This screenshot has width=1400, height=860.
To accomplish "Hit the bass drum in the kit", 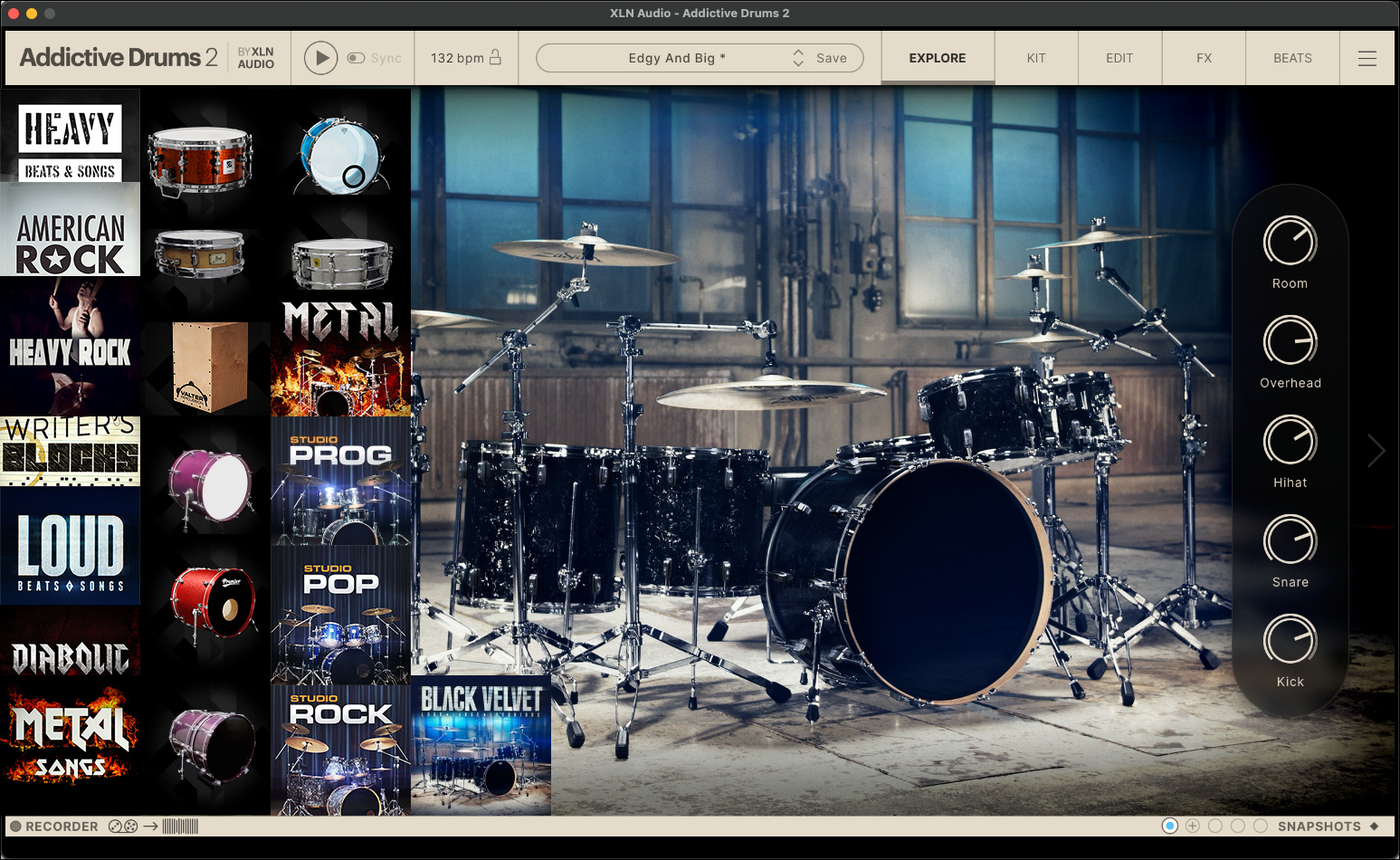I will click(946, 581).
